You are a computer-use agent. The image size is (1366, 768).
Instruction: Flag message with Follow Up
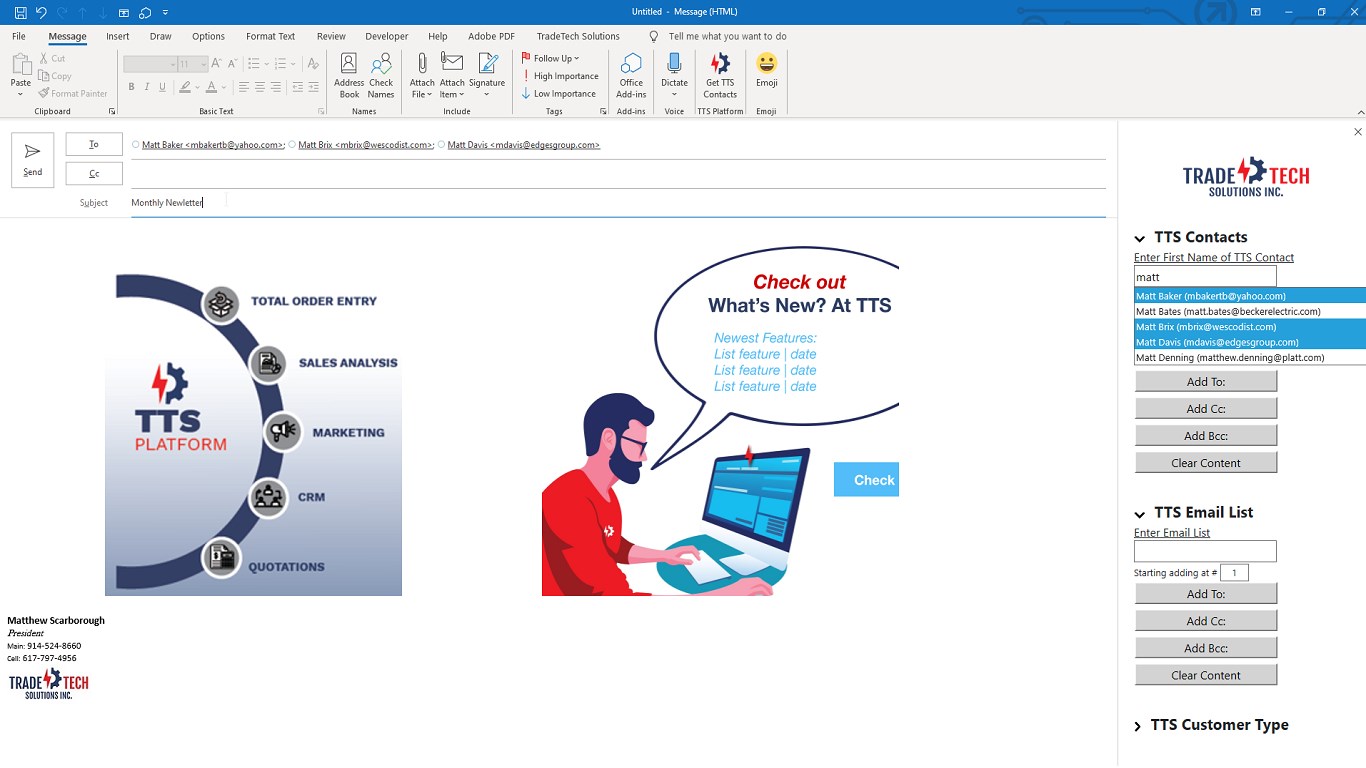(550, 58)
